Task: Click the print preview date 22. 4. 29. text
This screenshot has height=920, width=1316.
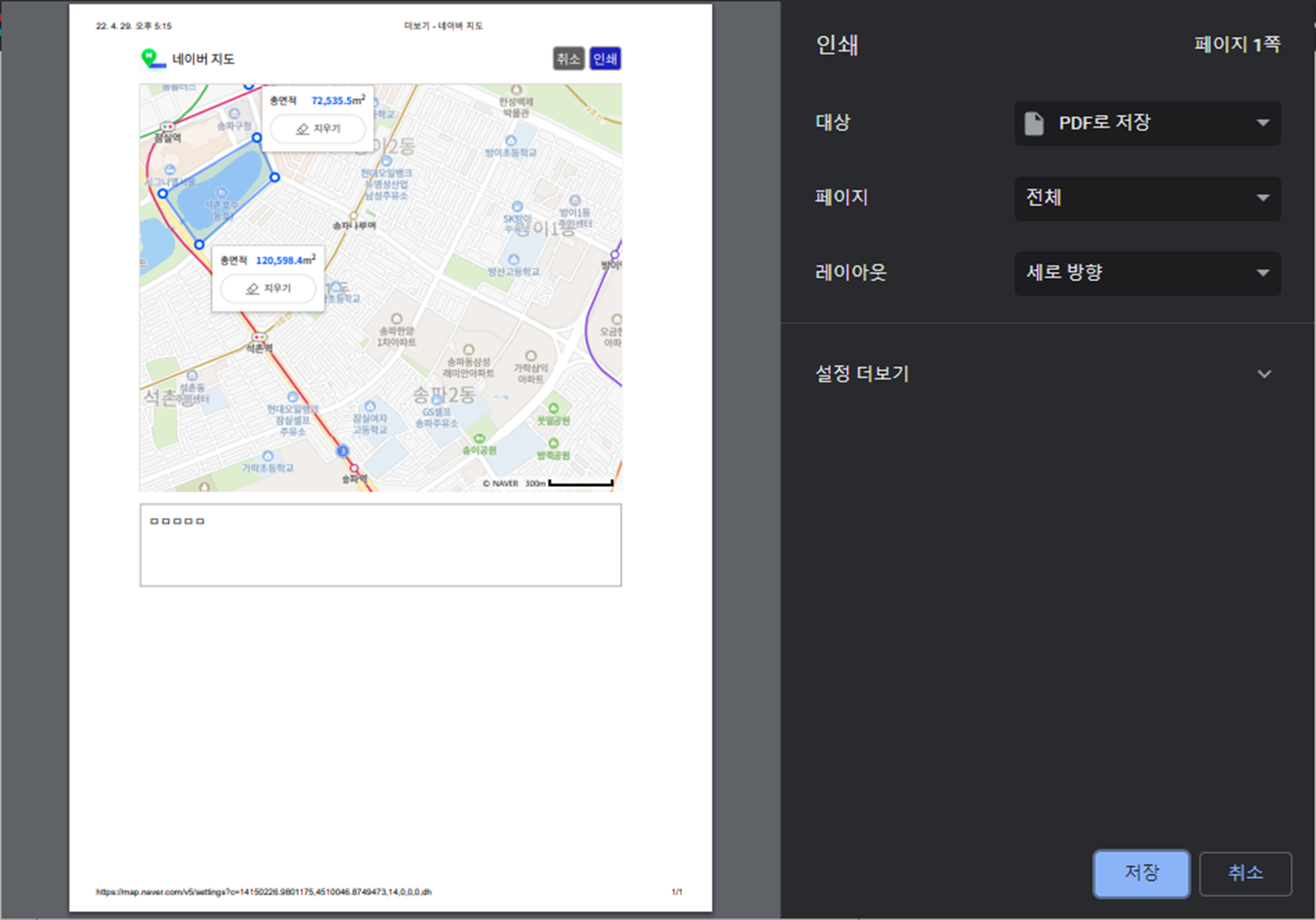Action: point(133,26)
